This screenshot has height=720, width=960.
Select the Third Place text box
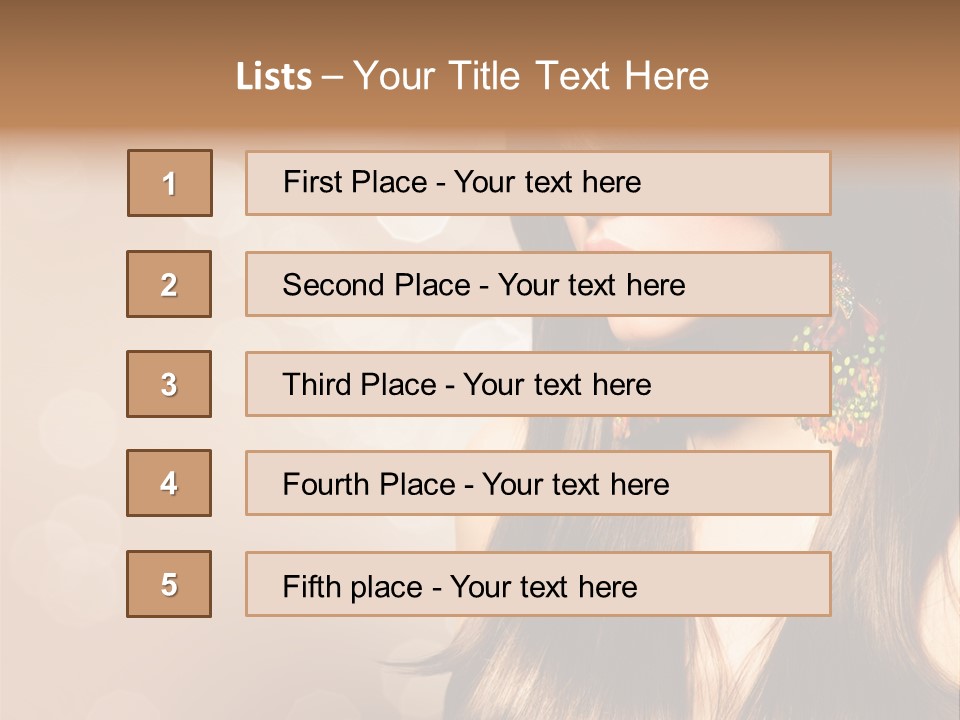pos(538,384)
